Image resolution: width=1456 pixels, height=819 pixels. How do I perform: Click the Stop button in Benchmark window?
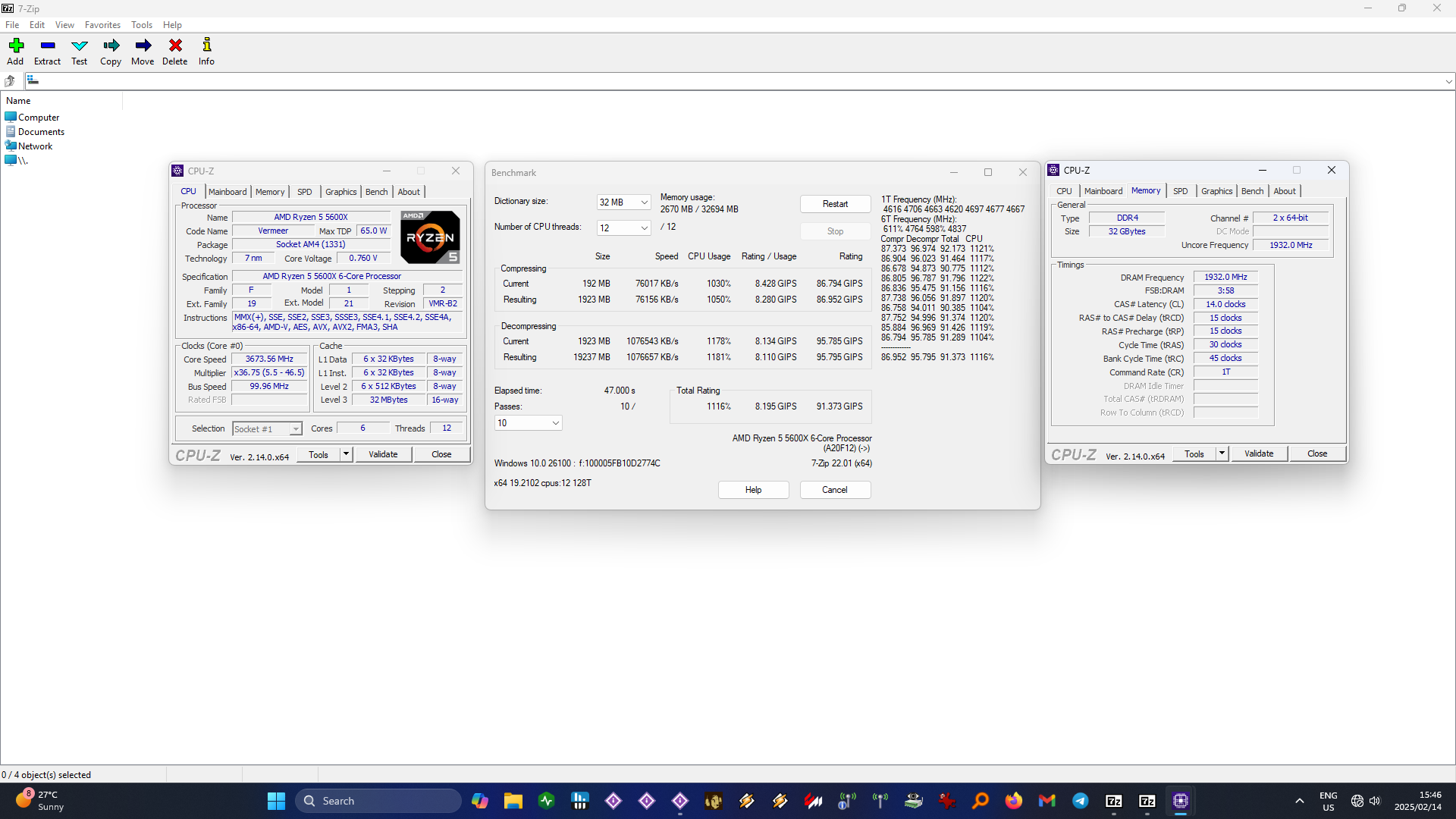click(x=834, y=230)
